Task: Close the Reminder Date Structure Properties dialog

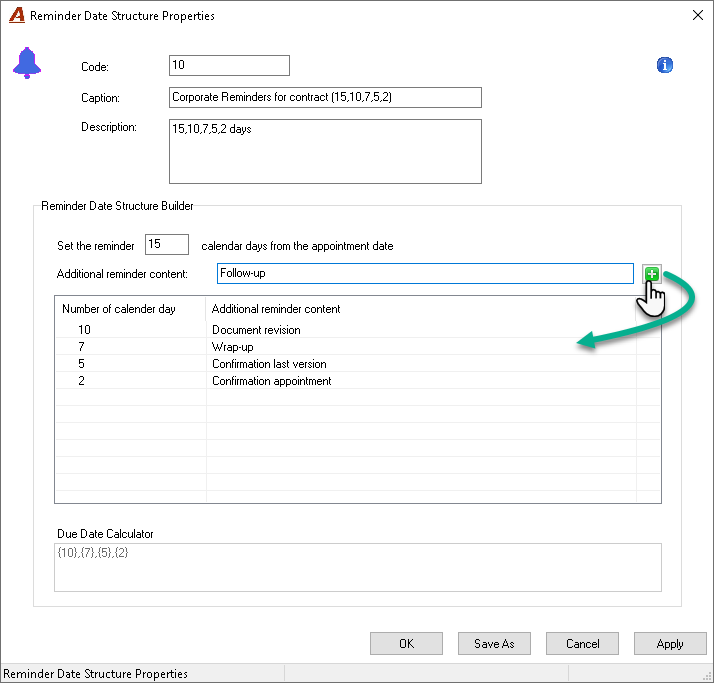Action: click(697, 15)
